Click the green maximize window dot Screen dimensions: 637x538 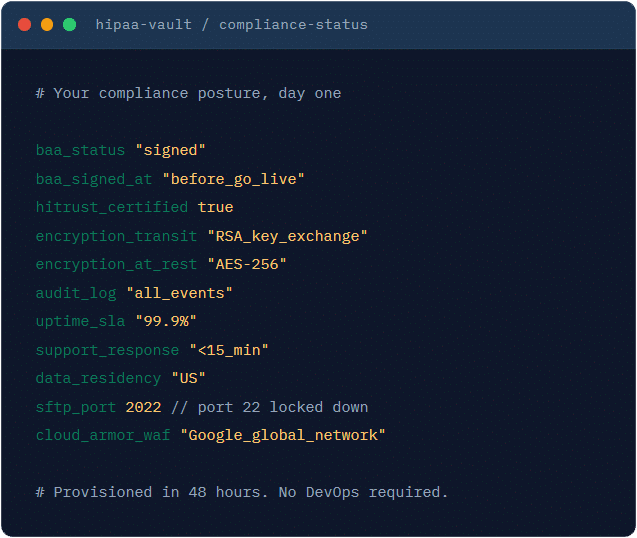tap(69, 24)
